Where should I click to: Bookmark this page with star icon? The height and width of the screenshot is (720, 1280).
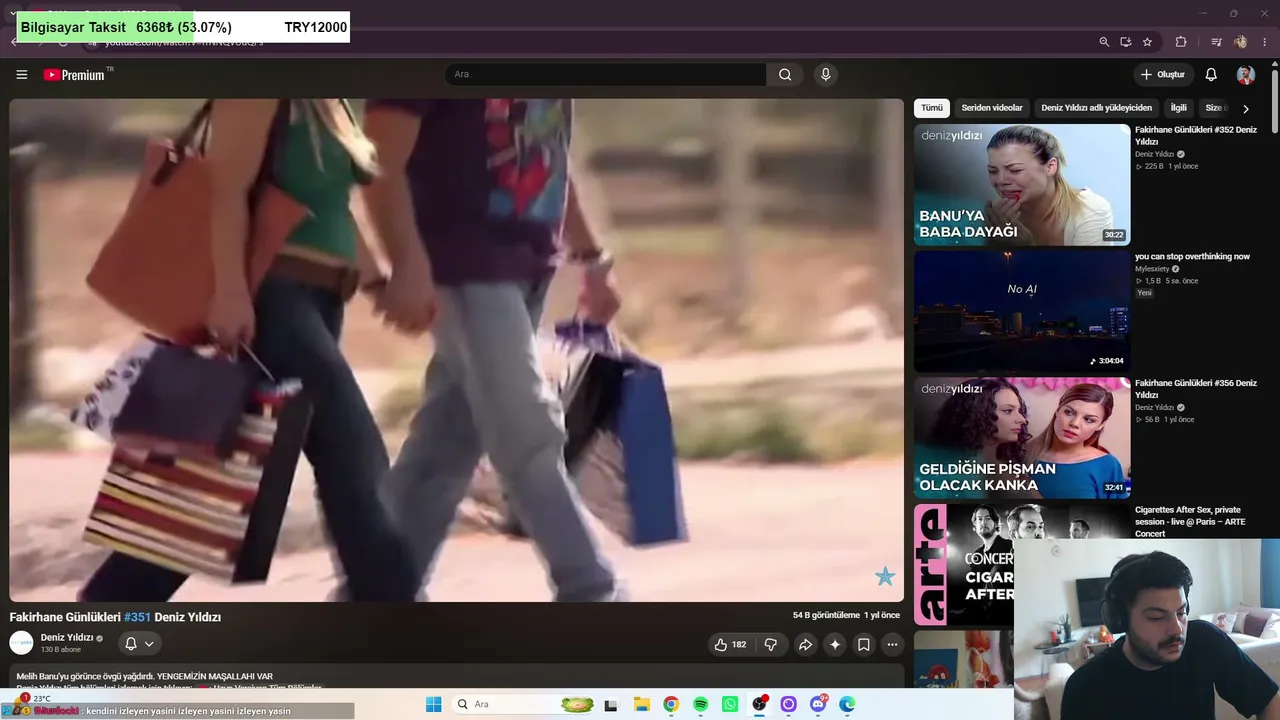point(1147,42)
